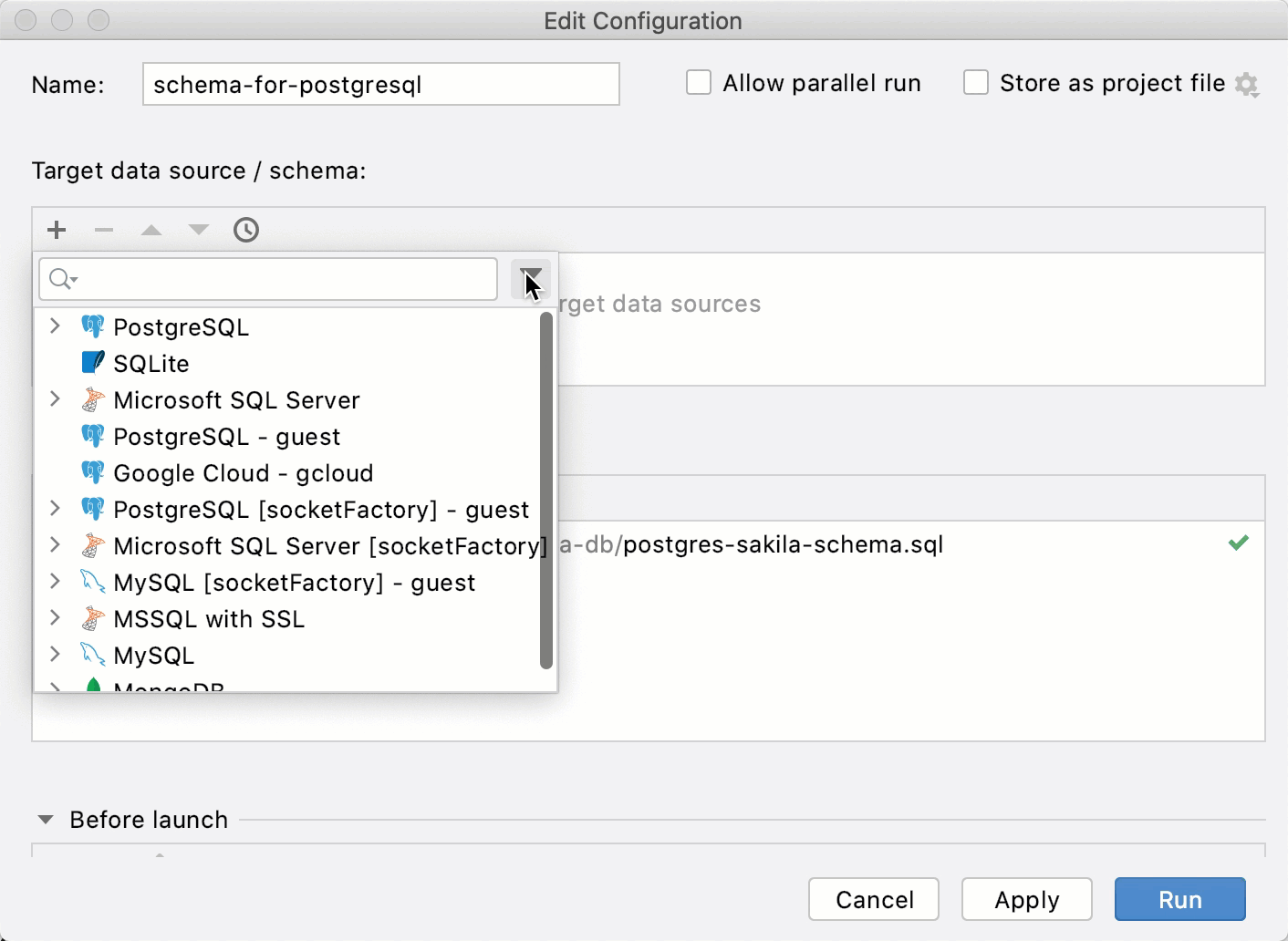
Task: Click the MongoDB leaf icon
Action: pyautogui.click(x=95, y=686)
